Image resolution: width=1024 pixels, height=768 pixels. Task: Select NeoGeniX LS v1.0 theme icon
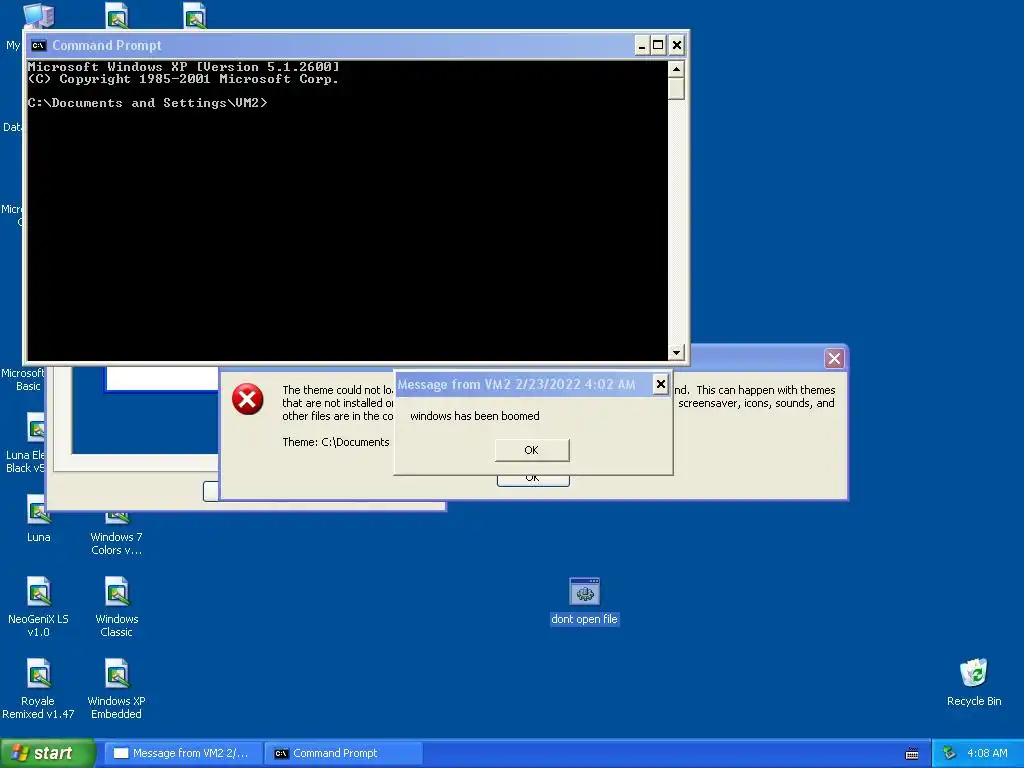[x=38, y=606]
